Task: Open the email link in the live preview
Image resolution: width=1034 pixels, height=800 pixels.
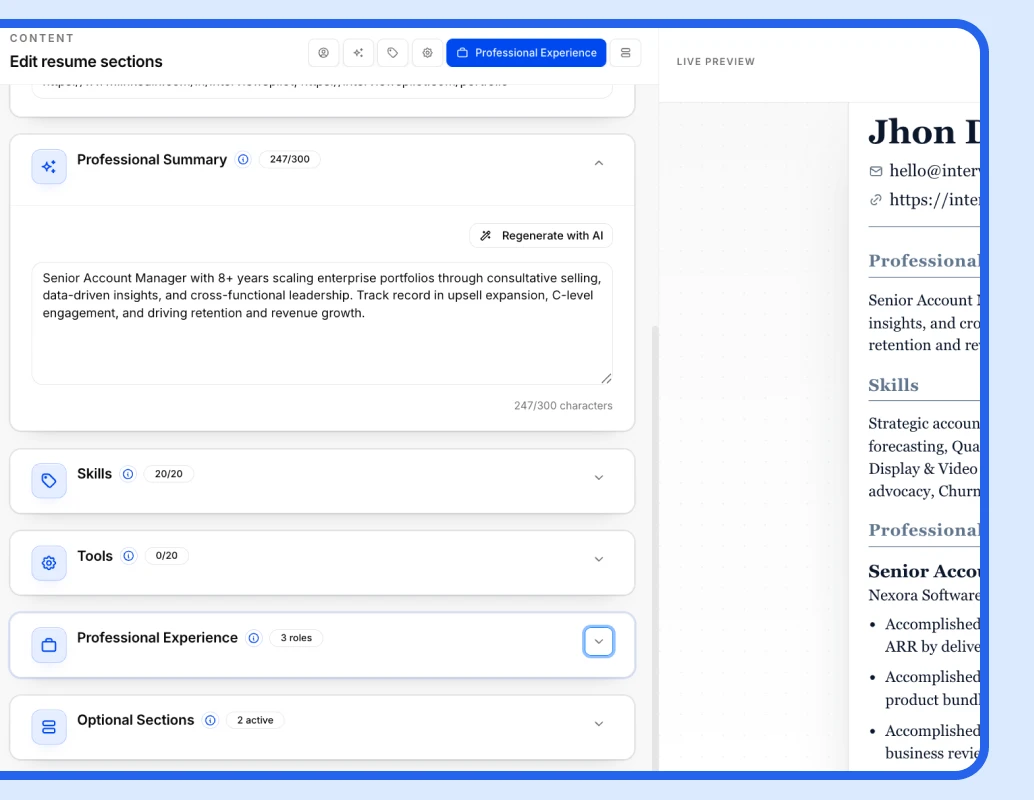Action: click(x=928, y=170)
